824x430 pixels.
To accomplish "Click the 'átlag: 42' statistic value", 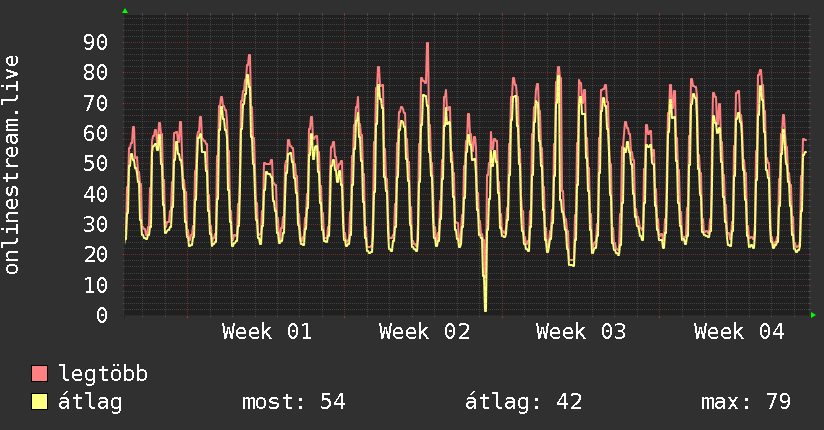I will tap(523, 402).
